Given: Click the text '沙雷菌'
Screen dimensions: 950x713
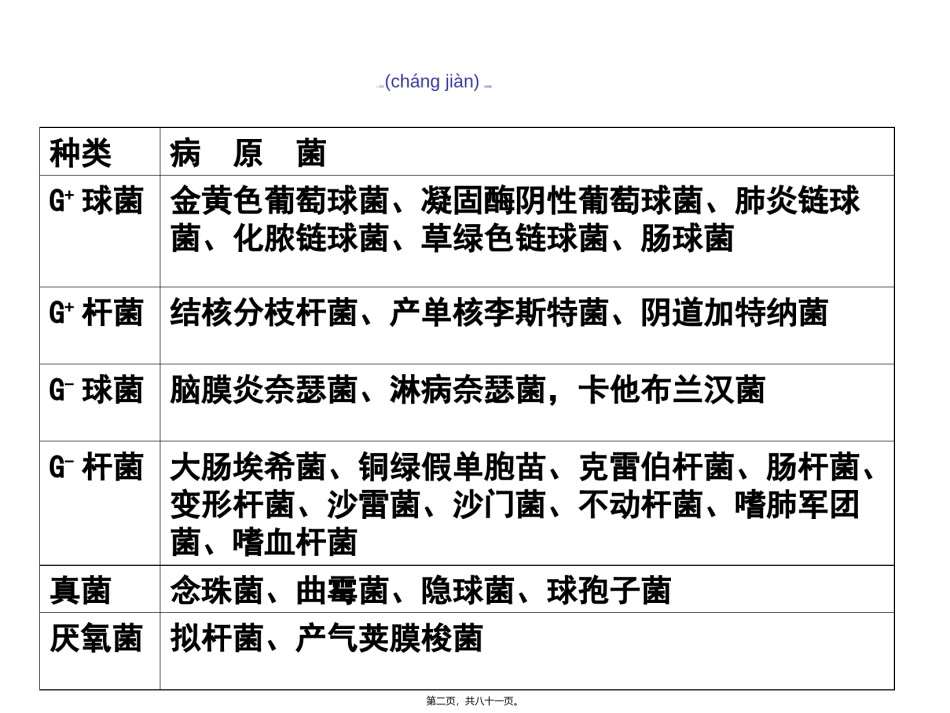Looking at the screenshot, I should click(373, 505).
